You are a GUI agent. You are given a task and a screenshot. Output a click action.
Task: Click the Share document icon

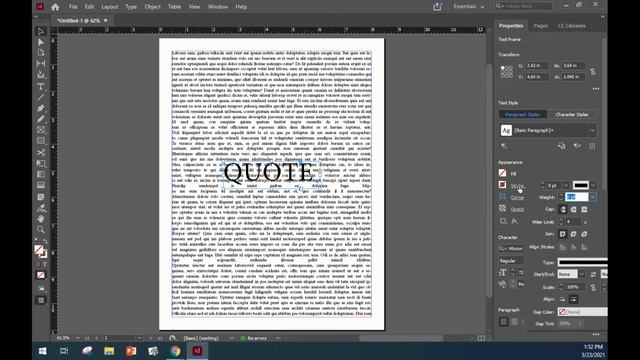coord(437,7)
